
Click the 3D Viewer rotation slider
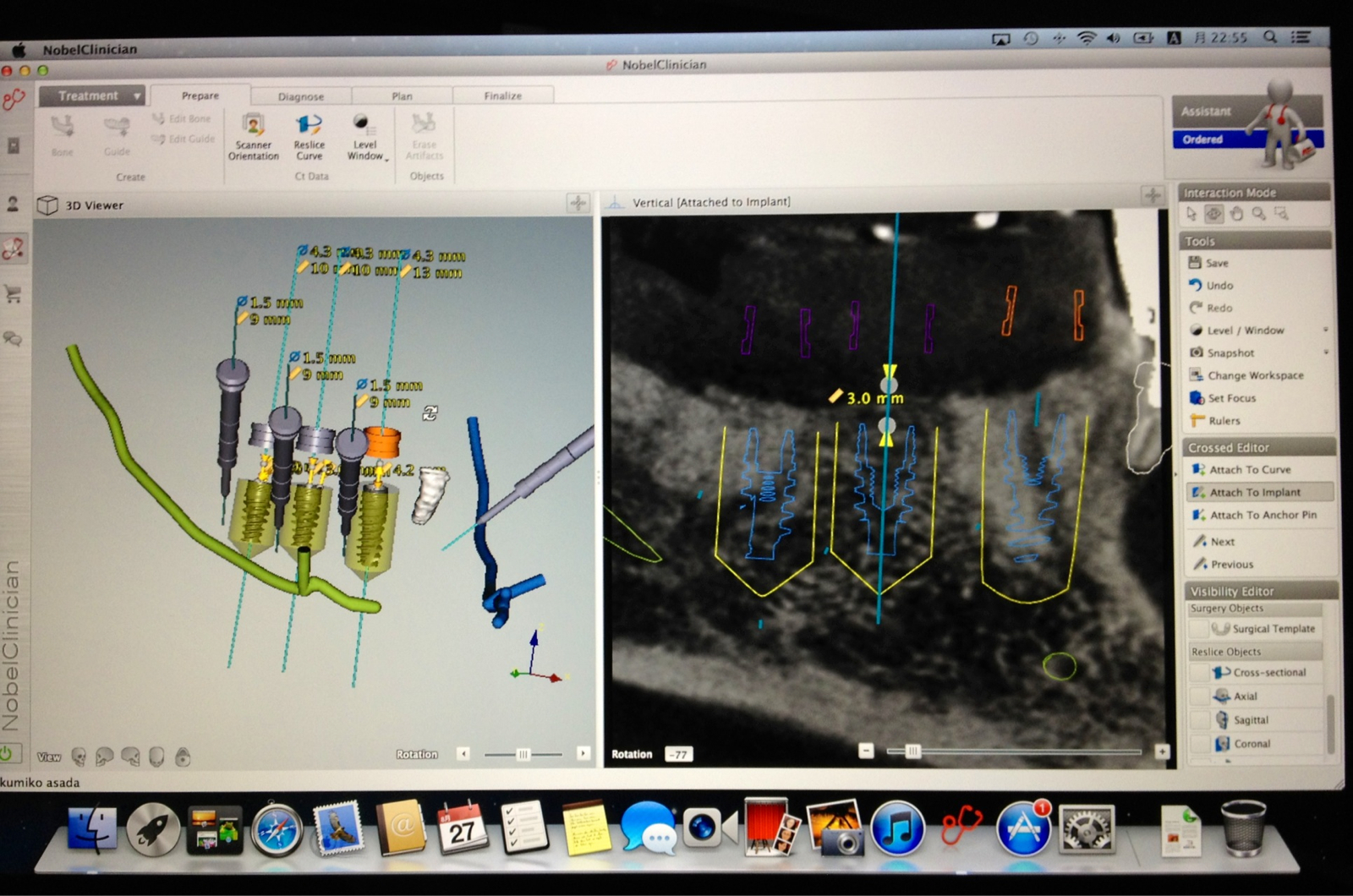point(523,753)
